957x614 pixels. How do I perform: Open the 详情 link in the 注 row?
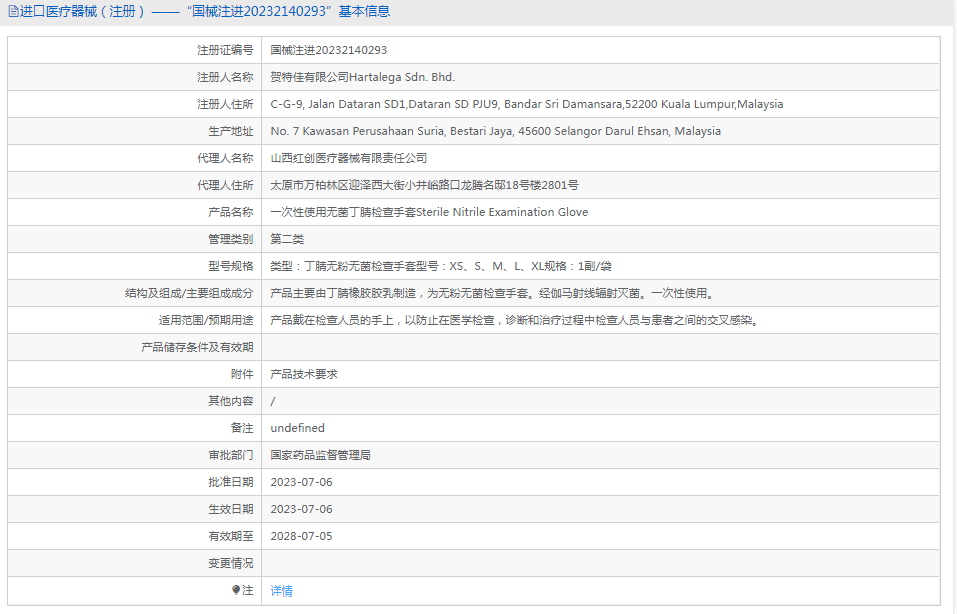(281, 590)
